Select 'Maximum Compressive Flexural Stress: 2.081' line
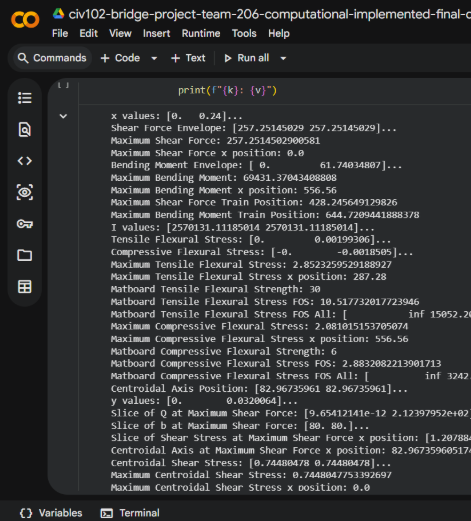Screen dimensions: 471x521 (x=259, y=326)
